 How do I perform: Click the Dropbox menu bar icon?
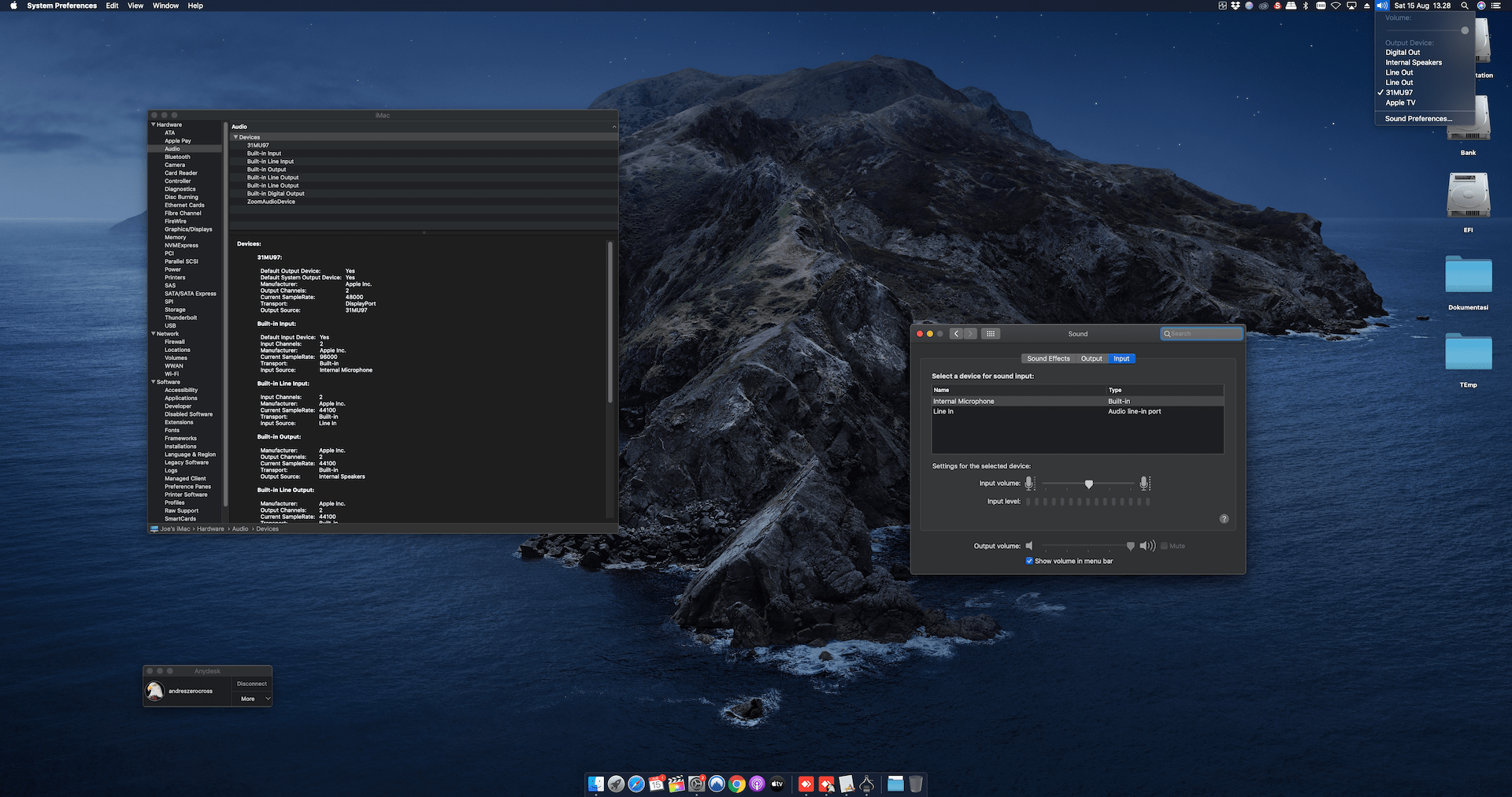tap(1236, 6)
